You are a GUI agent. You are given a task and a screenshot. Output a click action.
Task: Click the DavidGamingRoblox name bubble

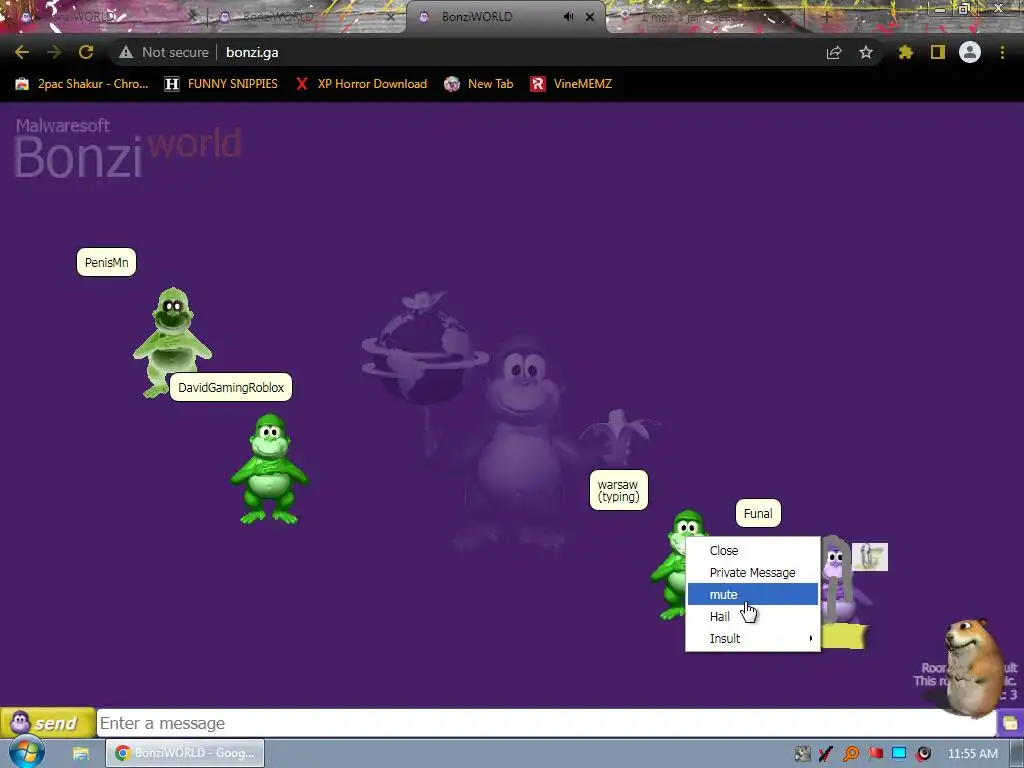231,387
